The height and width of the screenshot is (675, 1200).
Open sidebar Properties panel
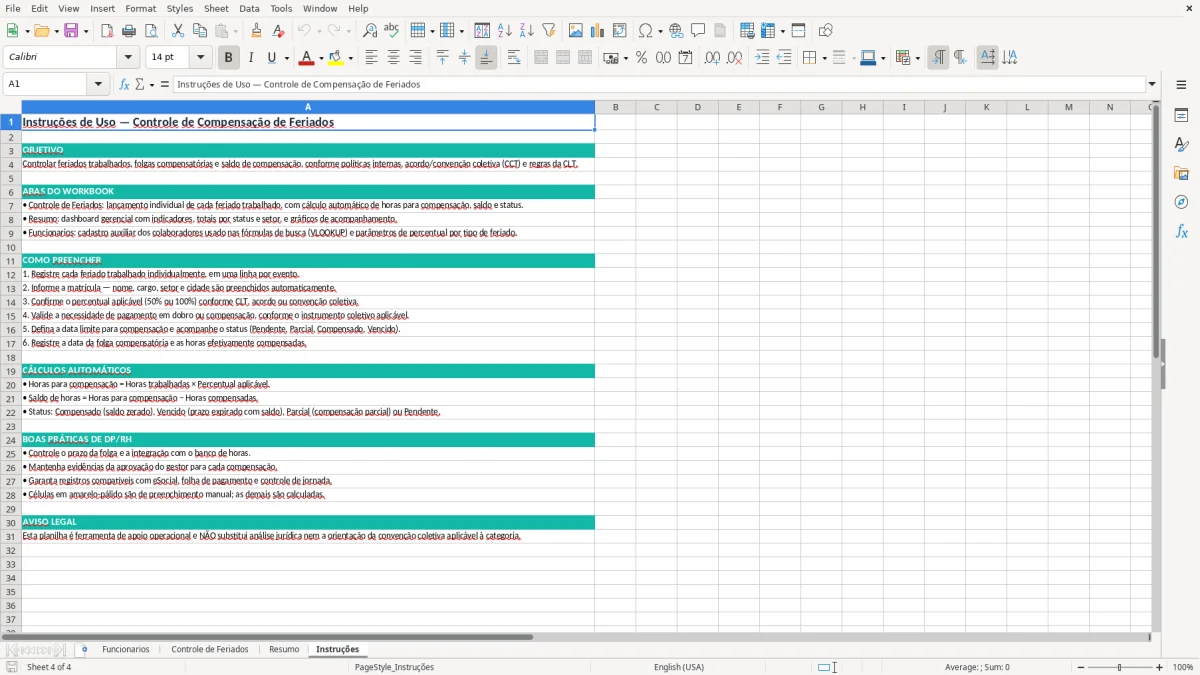pos(1181,116)
